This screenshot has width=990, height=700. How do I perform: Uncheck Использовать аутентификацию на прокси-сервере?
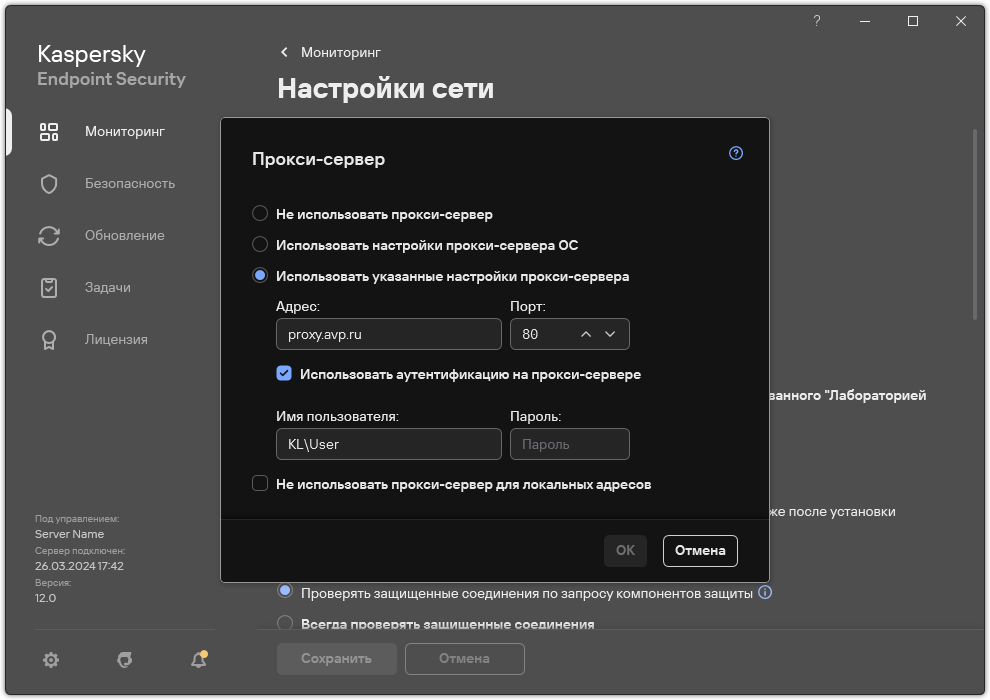[x=284, y=374]
